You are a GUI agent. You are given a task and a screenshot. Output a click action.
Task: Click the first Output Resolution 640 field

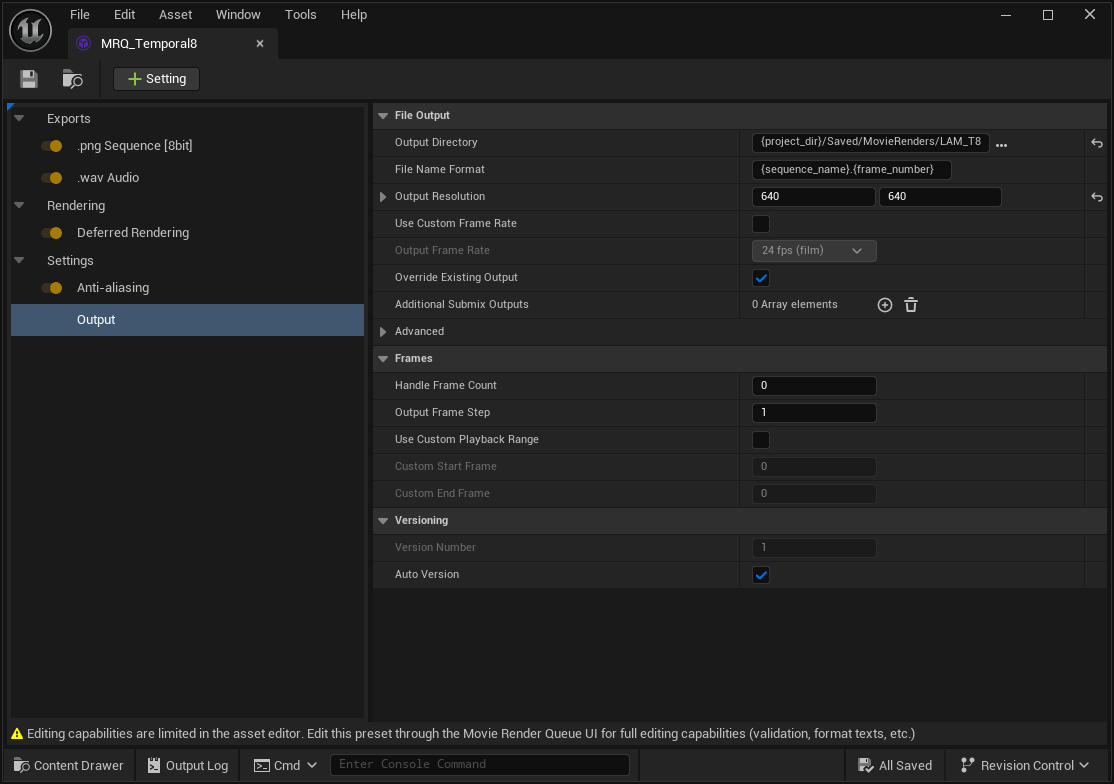813,197
